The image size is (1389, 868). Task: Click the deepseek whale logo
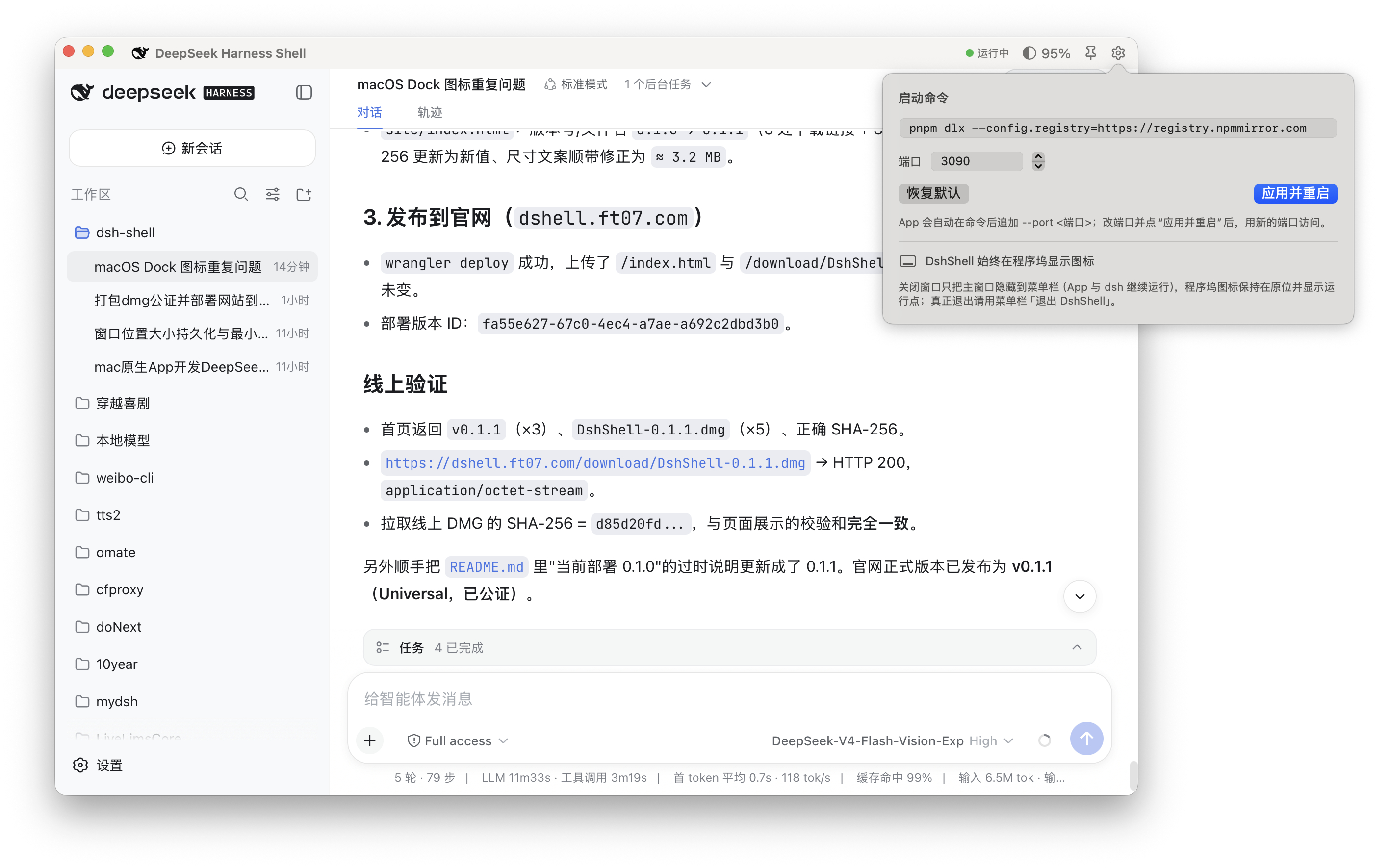[x=82, y=92]
